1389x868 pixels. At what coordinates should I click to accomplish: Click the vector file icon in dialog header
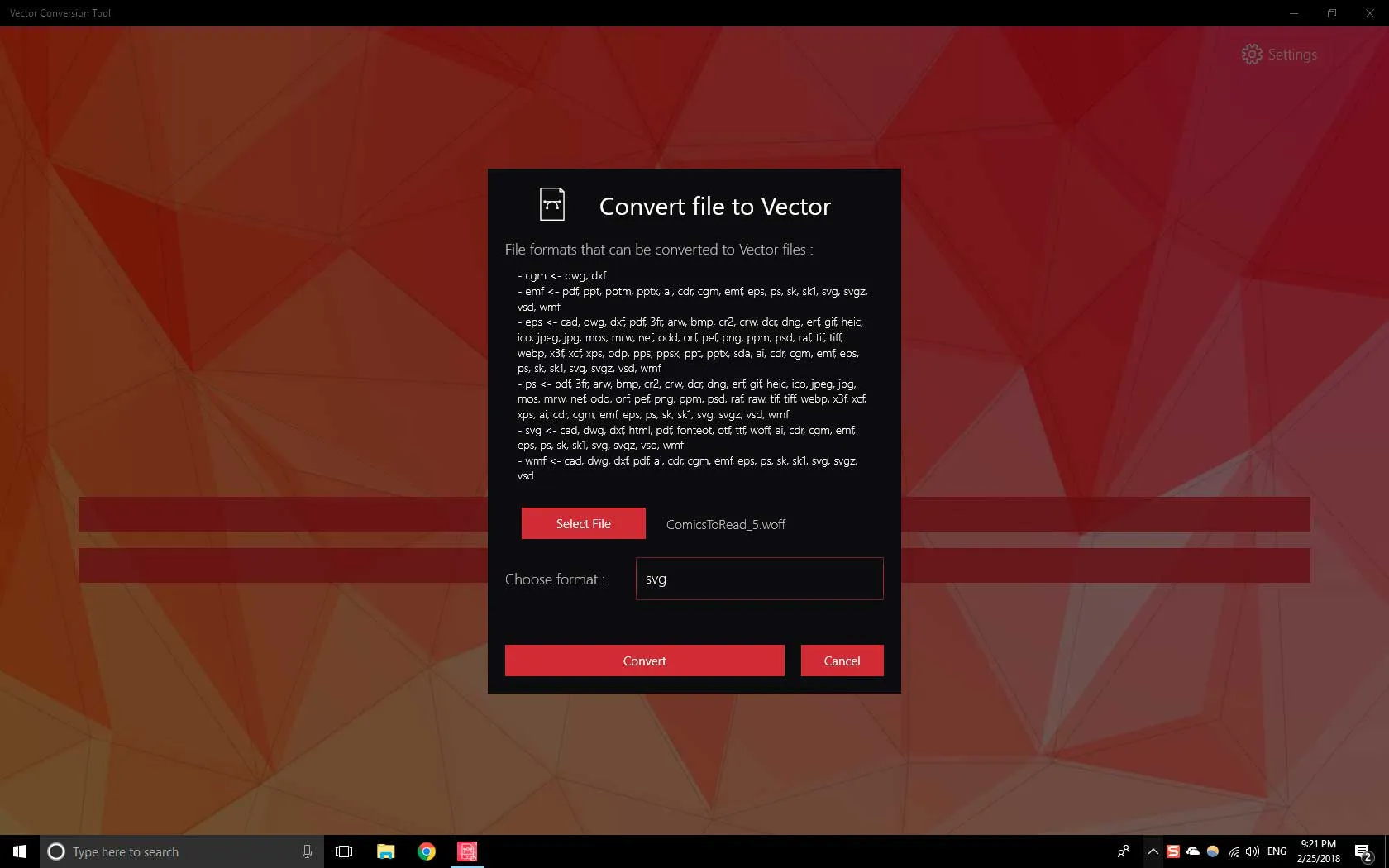pyautogui.click(x=551, y=204)
